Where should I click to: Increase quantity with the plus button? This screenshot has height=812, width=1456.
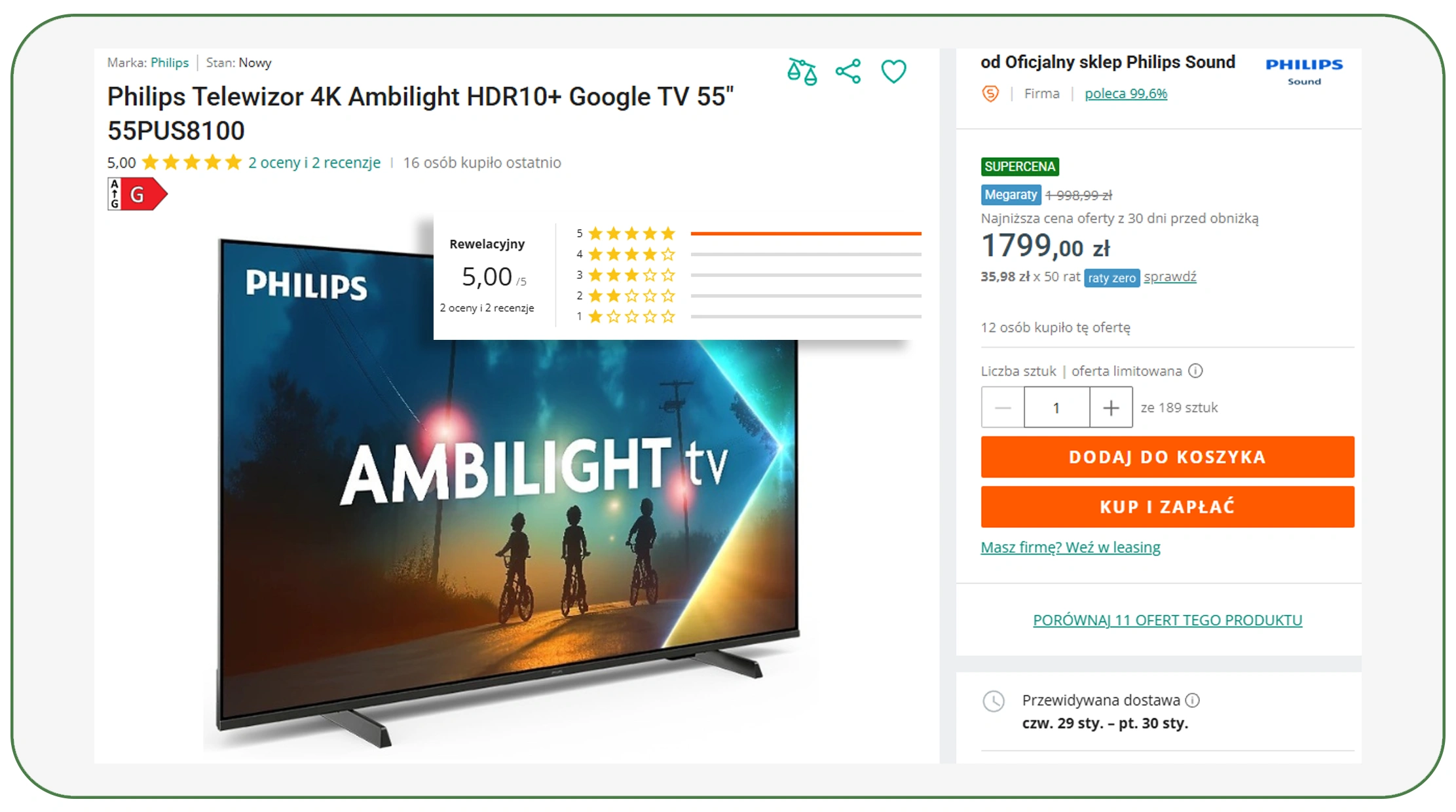point(1111,407)
